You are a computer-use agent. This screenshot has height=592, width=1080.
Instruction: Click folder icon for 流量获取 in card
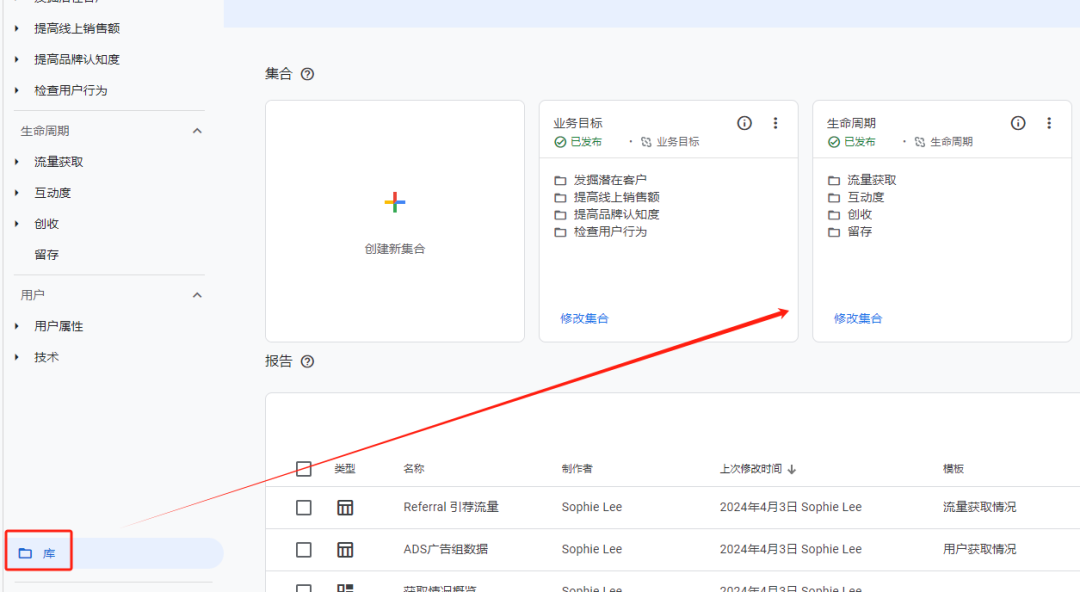pyautogui.click(x=833, y=181)
